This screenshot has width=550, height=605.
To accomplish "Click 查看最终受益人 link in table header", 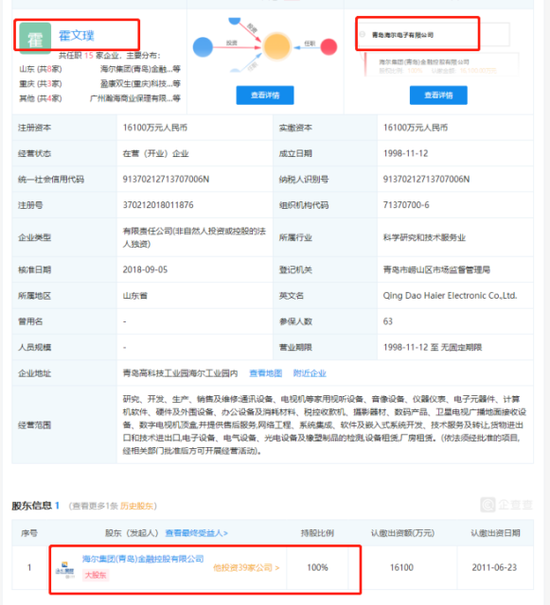I will 196,533.
